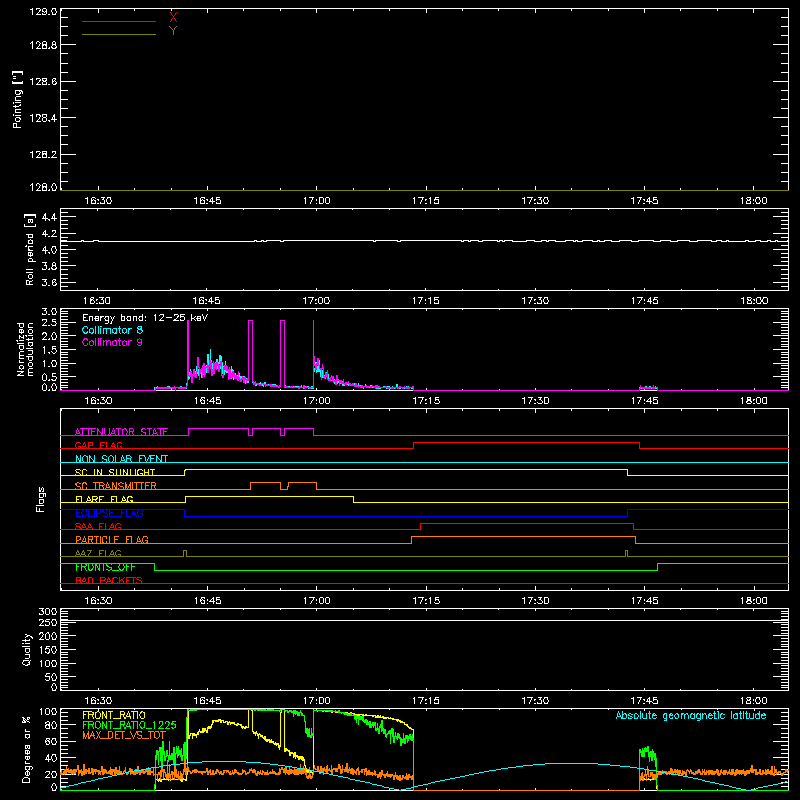The width and height of the screenshot is (800, 800).
Task: Click the 'Degrees or %' axis title
Action: [26, 749]
